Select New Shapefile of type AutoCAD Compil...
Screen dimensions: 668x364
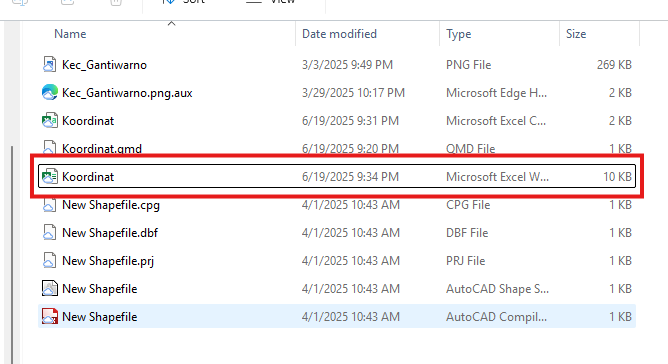[100, 317]
